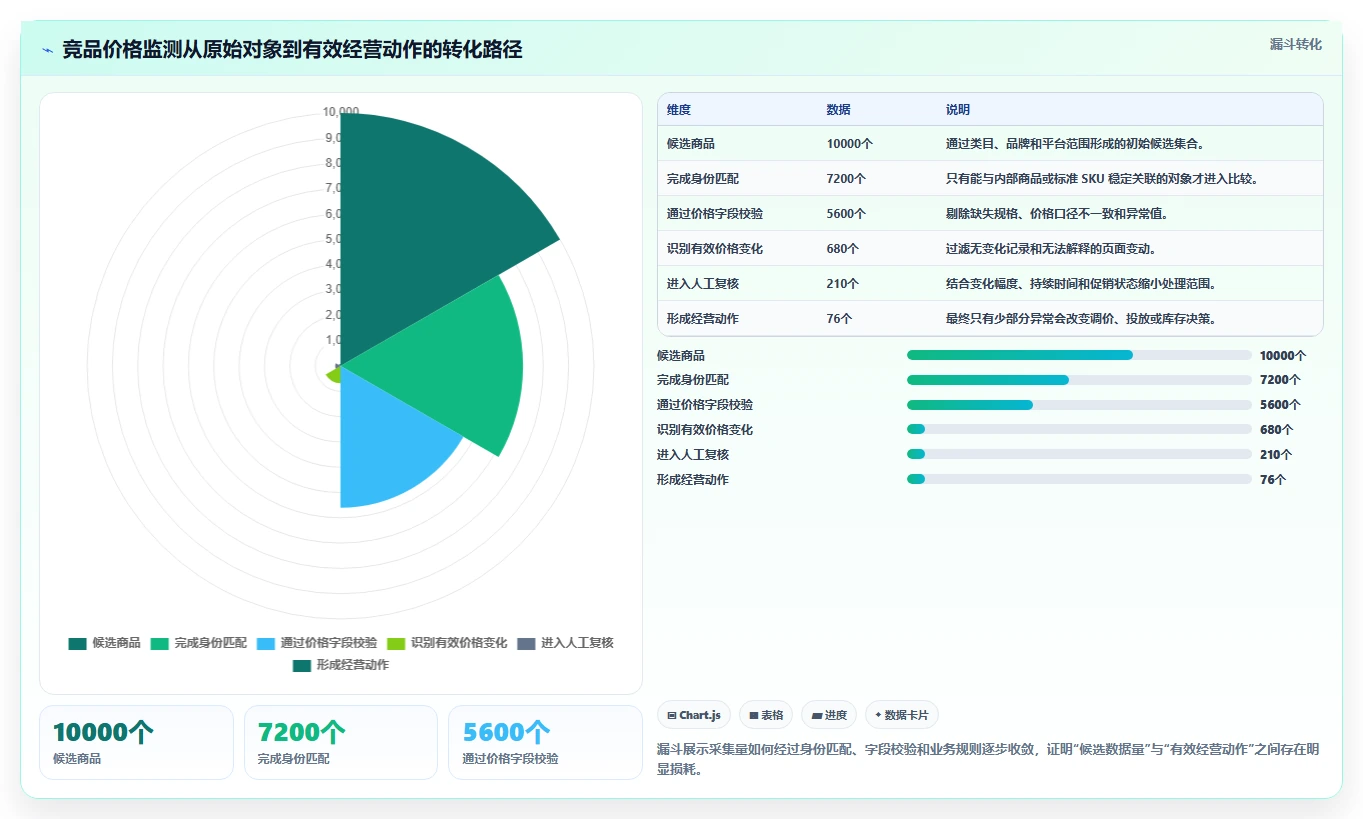The image size is (1363, 819).
Task: Click the 76个 value right of the progress bar
Action: tap(1273, 480)
